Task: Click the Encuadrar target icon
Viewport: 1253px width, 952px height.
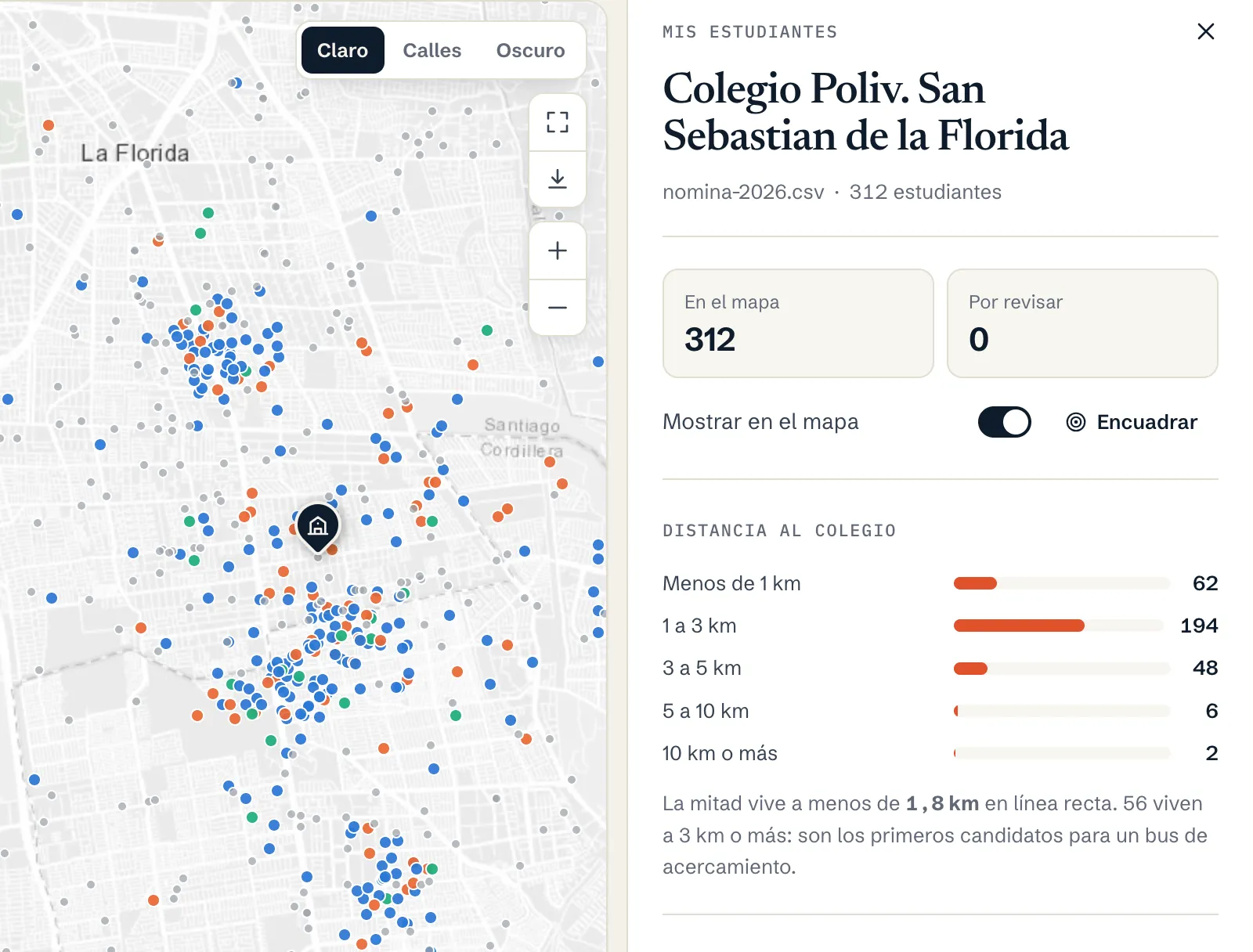Action: coord(1076,422)
